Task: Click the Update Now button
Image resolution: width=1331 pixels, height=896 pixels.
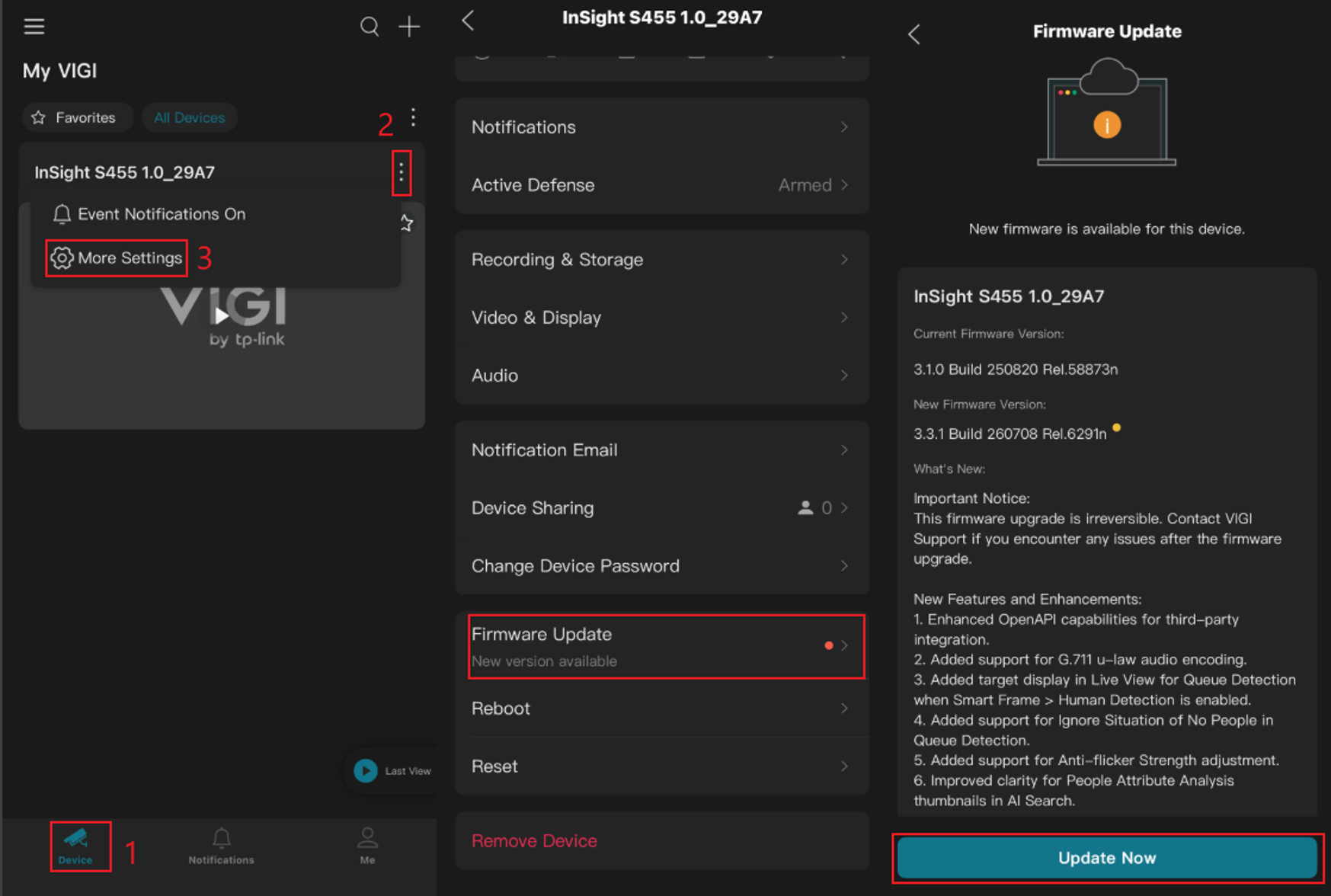Action: click(x=1107, y=858)
